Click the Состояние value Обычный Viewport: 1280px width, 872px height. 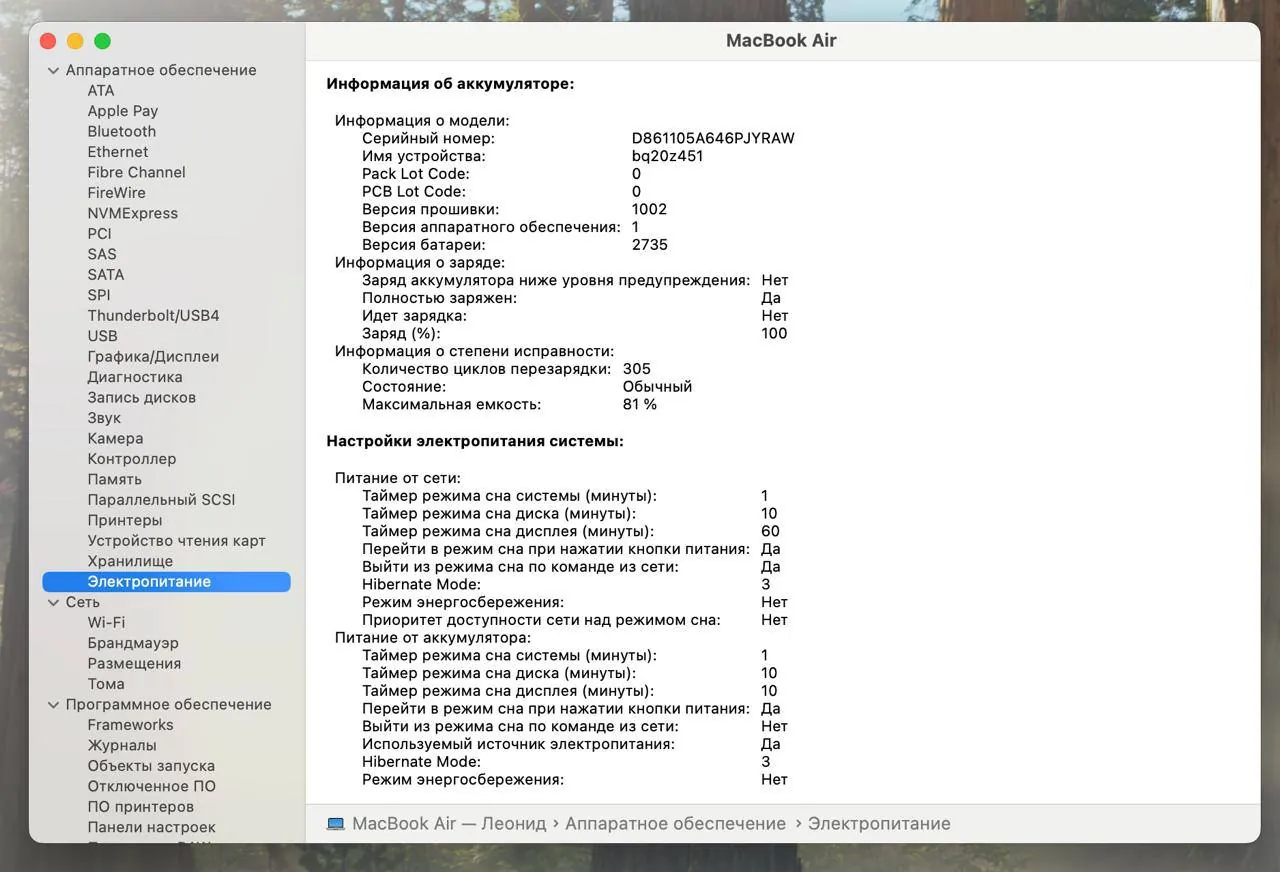tap(657, 386)
